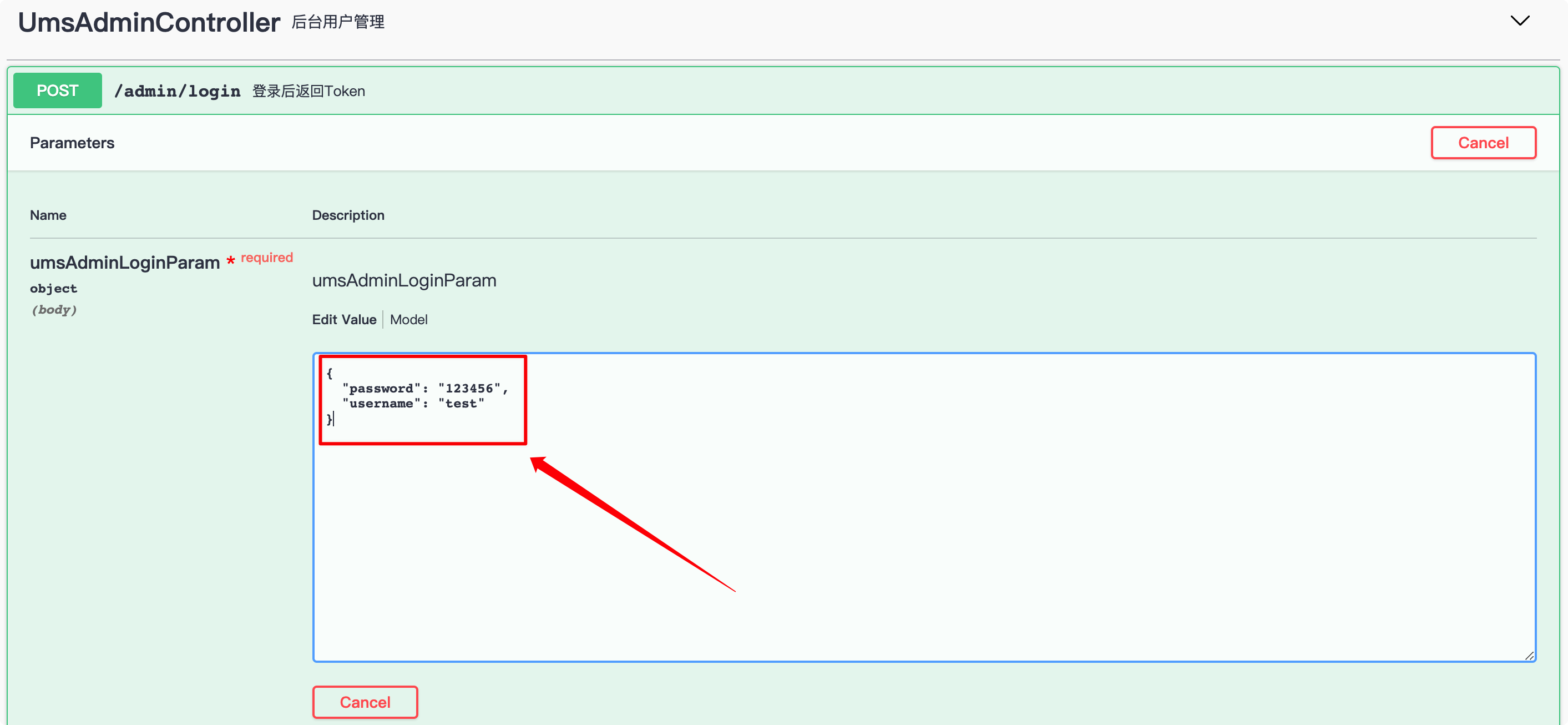This screenshot has height=725, width=1568.
Task: Select the Edit Value tab
Action: [344, 319]
